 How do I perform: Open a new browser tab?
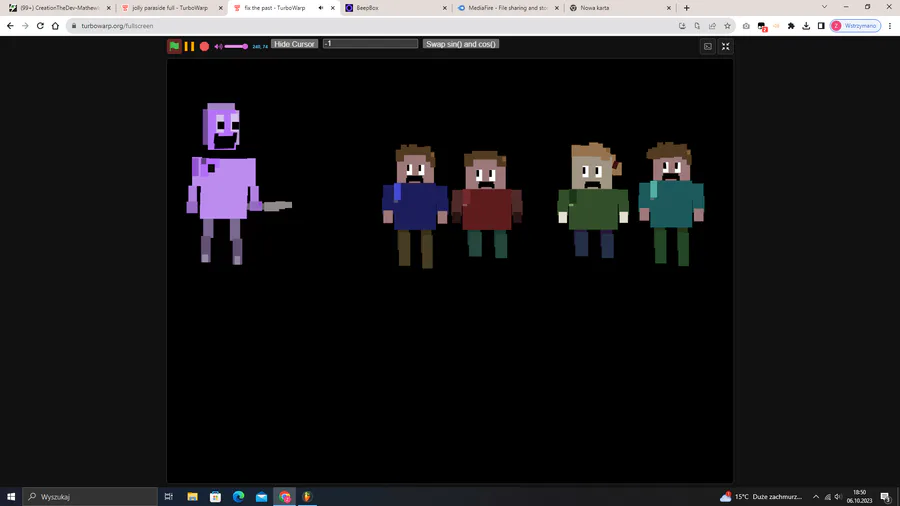point(686,8)
